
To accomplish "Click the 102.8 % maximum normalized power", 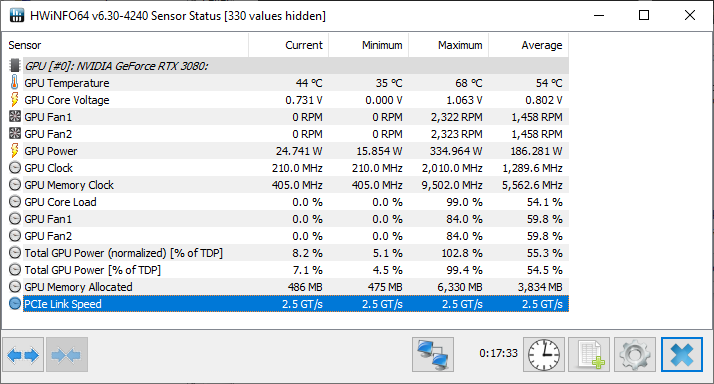I will point(462,253).
